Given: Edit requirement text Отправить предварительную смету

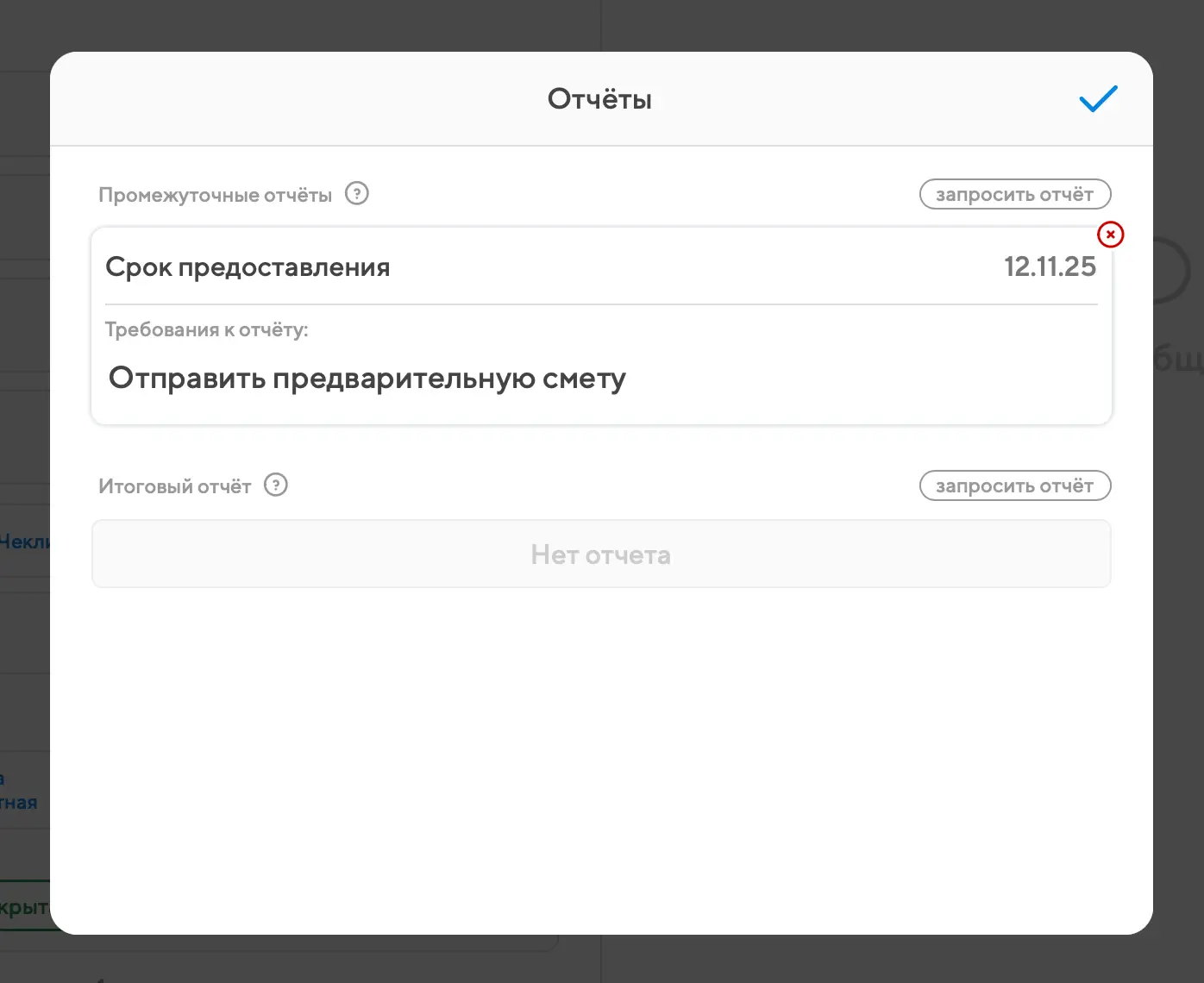Looking at the screenshot, I should [x=367, y=378].
